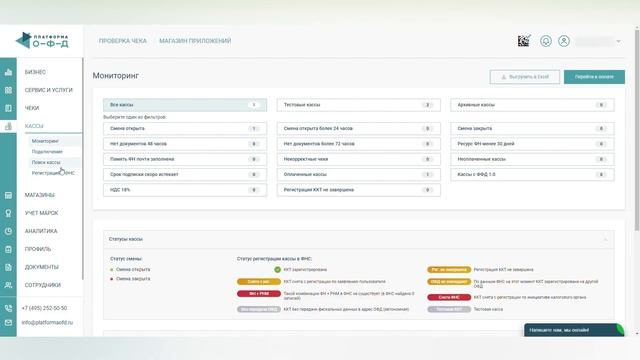Click the +7 (495) 252-50-50 phone link
Screen dimensions: 640x360
coord(44,308)
